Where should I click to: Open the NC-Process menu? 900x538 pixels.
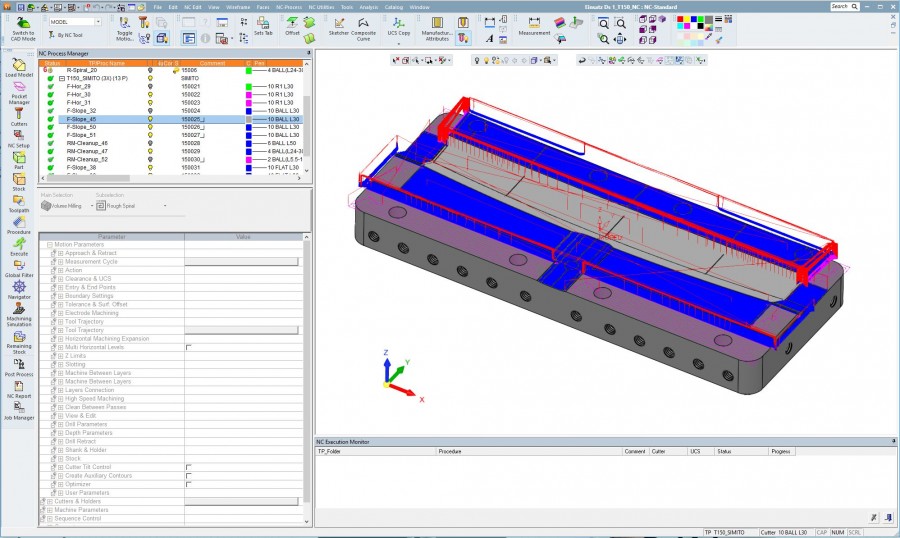click(x=289, y=7)
